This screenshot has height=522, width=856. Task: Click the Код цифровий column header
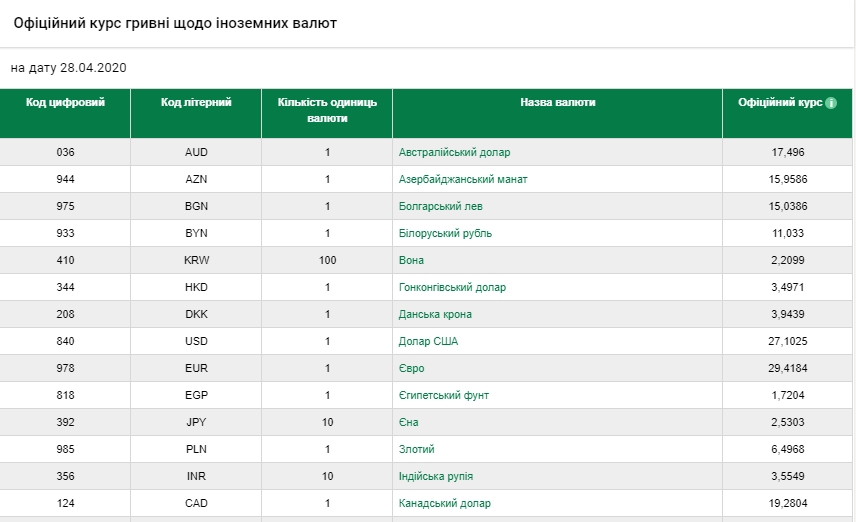[65, 102]
